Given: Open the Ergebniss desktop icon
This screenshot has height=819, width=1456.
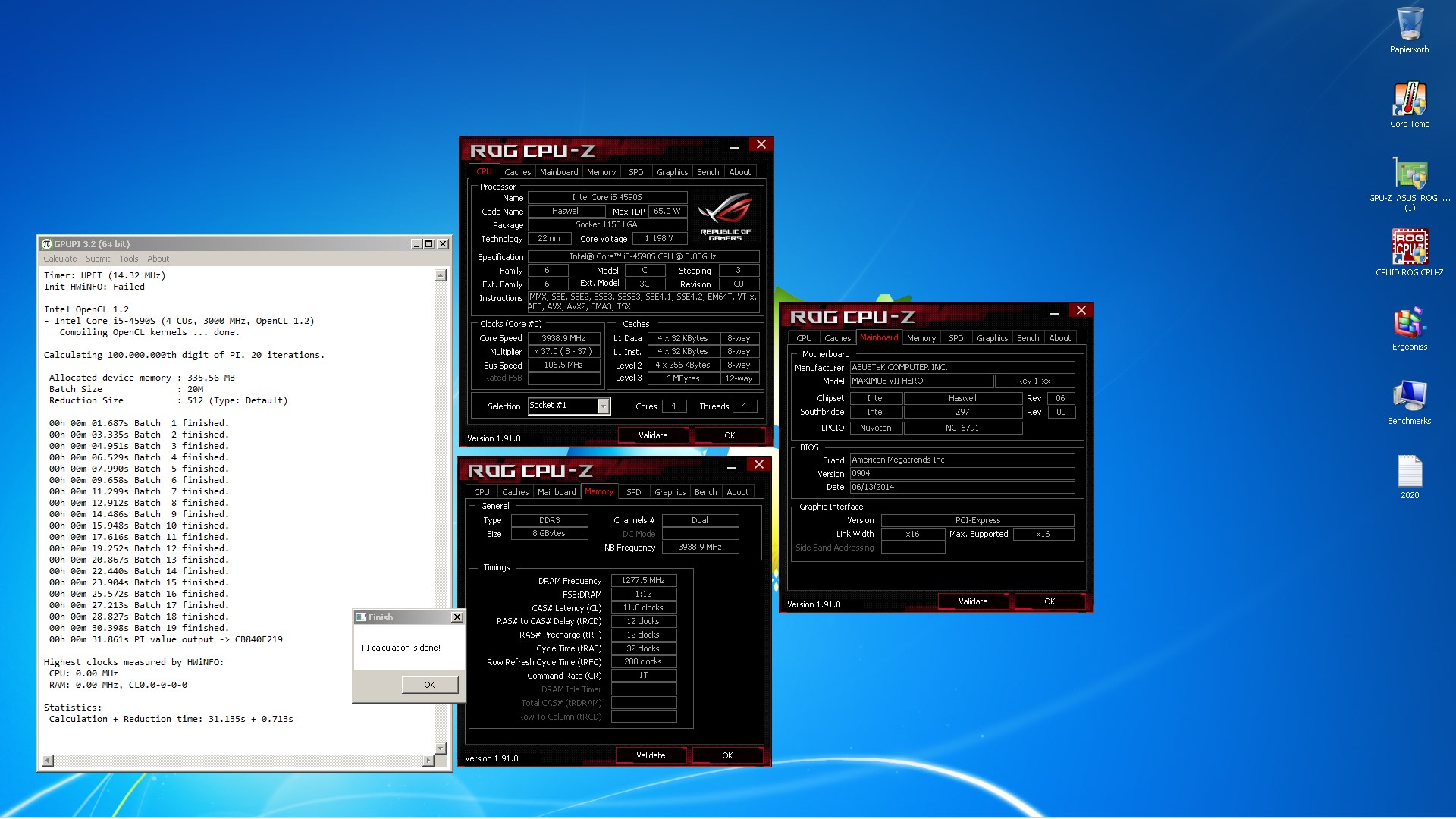Looking at the screenshot, I should tap(1409, 328).
